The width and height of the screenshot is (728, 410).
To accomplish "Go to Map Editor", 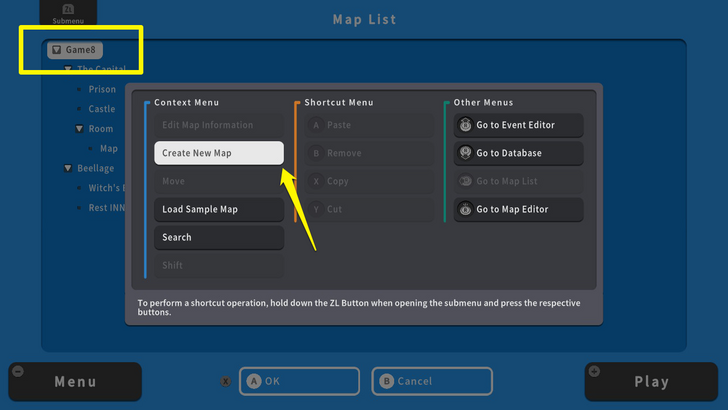I will coord(519,209).
